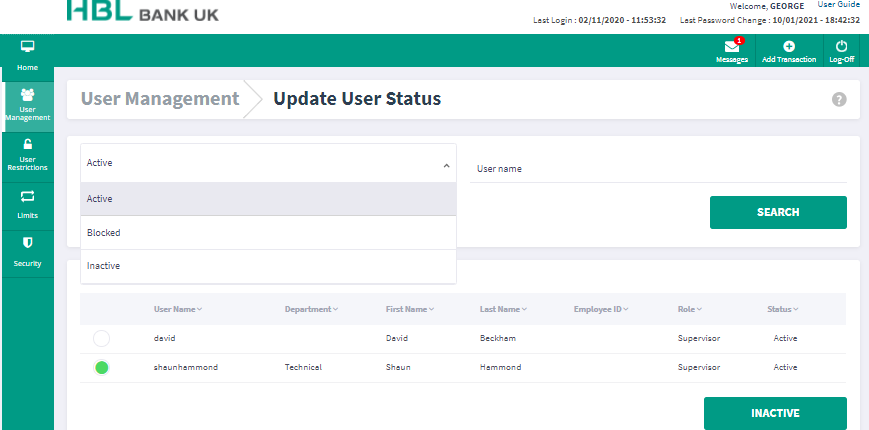Sort by First Name column
The width and height of the screenshot is (869, 430).
pyautogui.click(x=410, y=309)
